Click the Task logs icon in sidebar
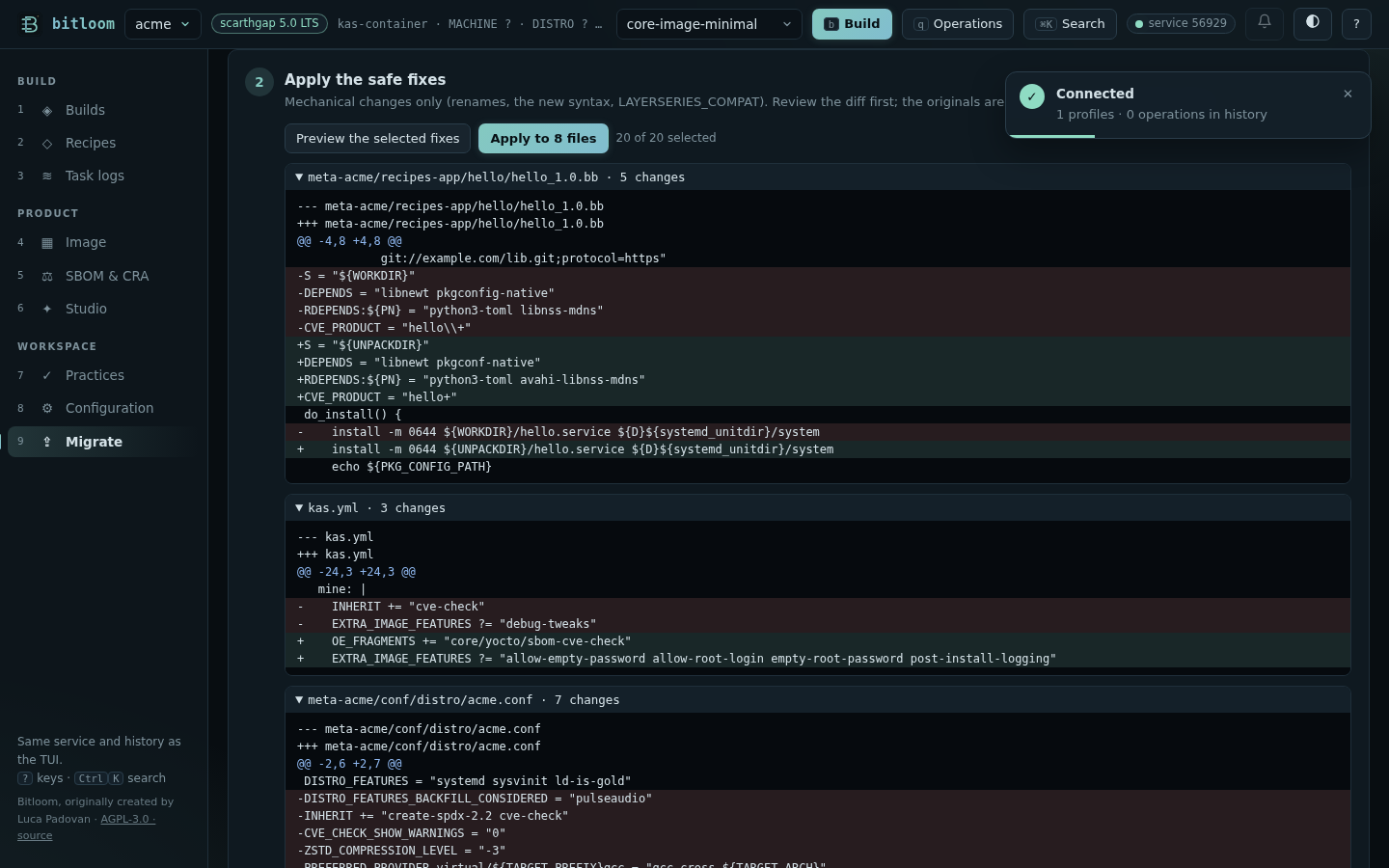 click(x=47, y=176)
